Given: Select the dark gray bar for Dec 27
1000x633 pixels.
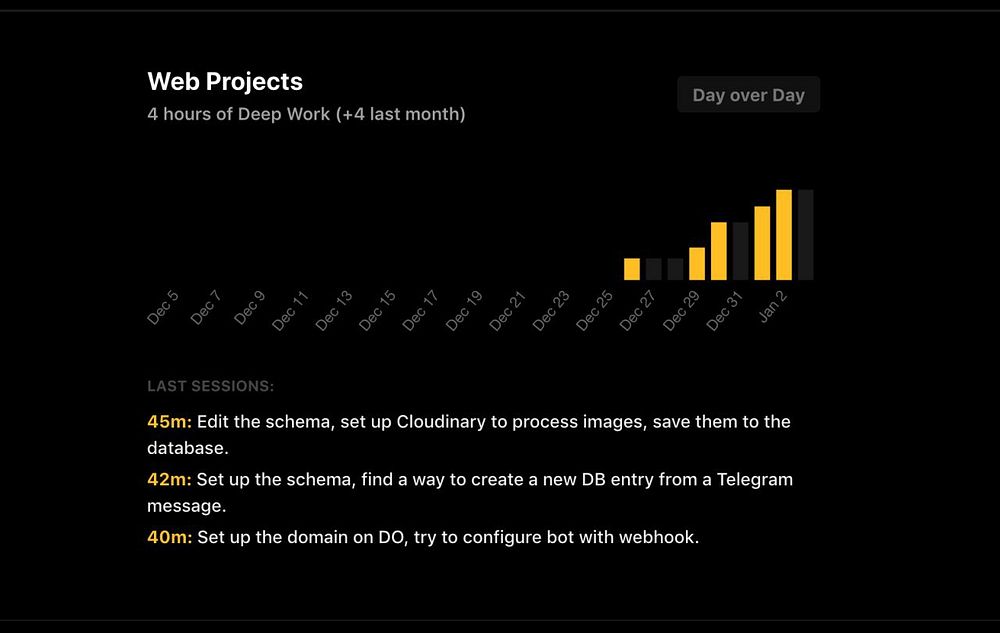Looking at the screenshot, I should pyautogui.click(x=654, y=269).
